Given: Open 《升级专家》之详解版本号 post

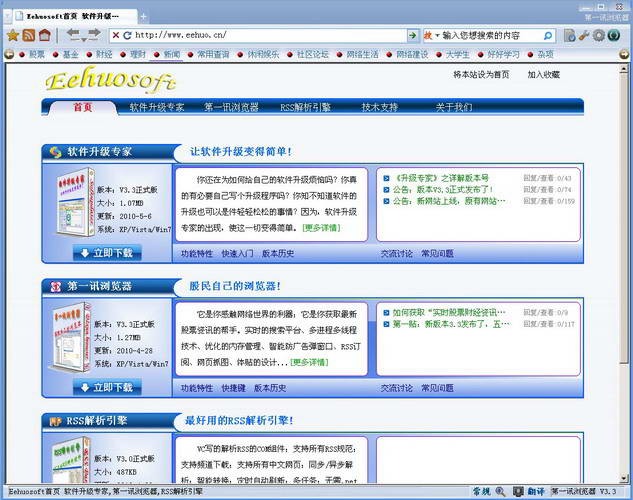Looking at the screenshot, I should coord(440,178).
